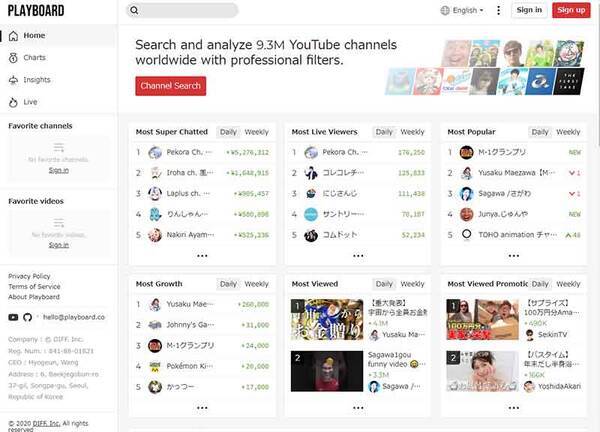
Task: Click コレコレ channel avatar in Live Viewers
Action: [311, 173]
